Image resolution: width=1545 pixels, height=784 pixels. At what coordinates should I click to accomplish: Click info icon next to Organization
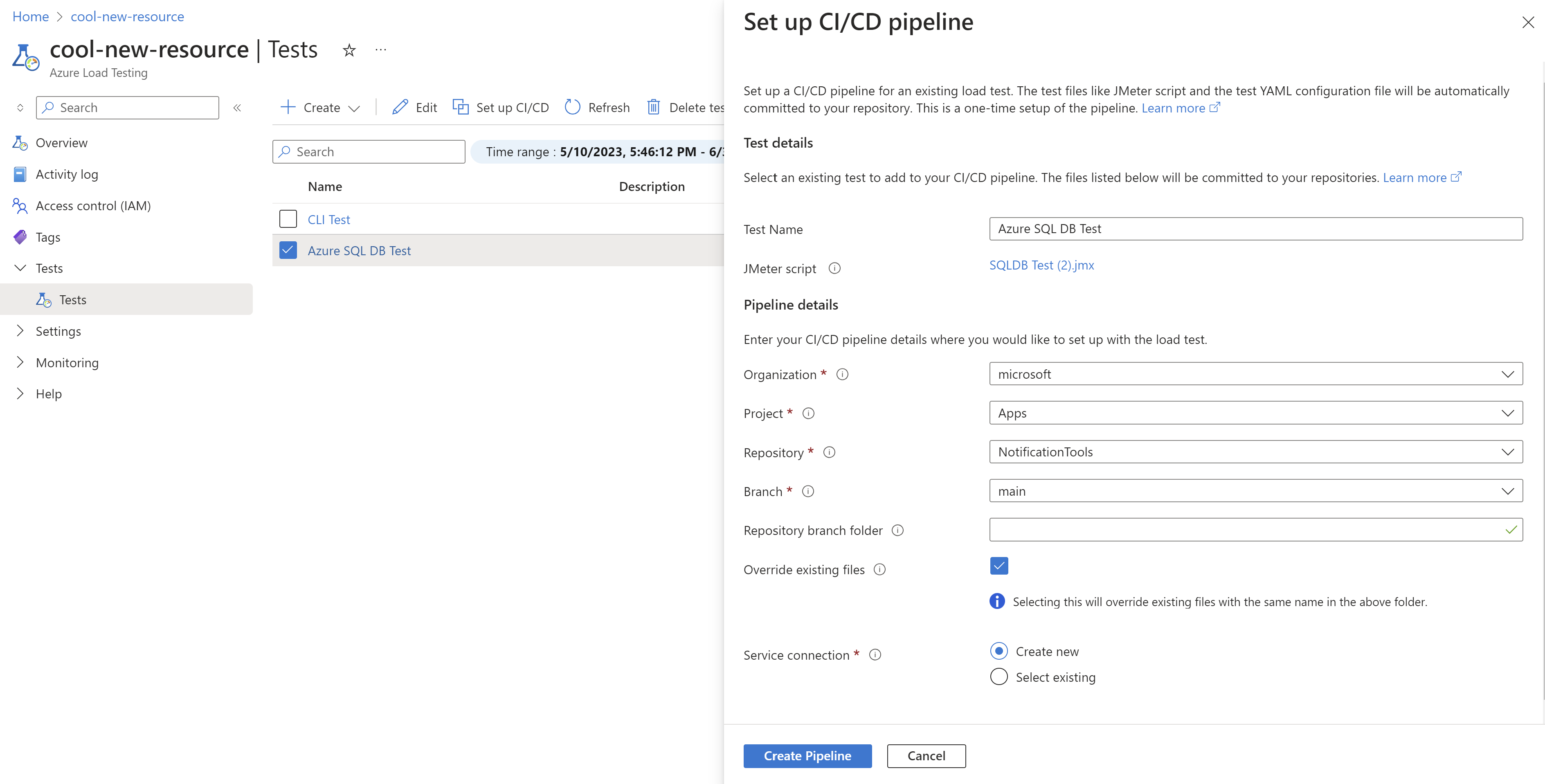click(x=842, y=374)
